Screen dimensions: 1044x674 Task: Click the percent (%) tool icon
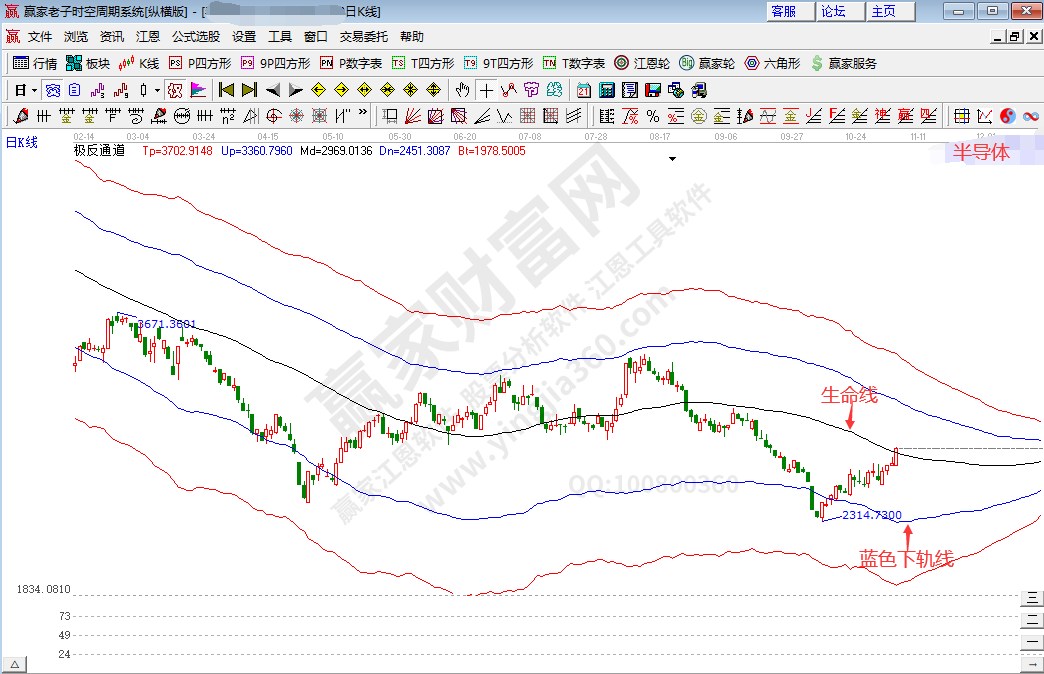[x=652, y=115]
